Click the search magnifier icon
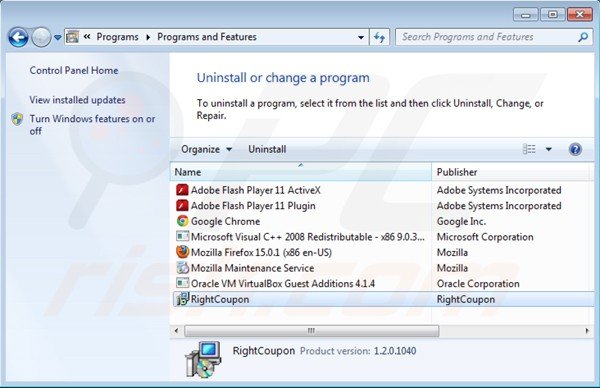The image size is (600, 388). [583, 37]
